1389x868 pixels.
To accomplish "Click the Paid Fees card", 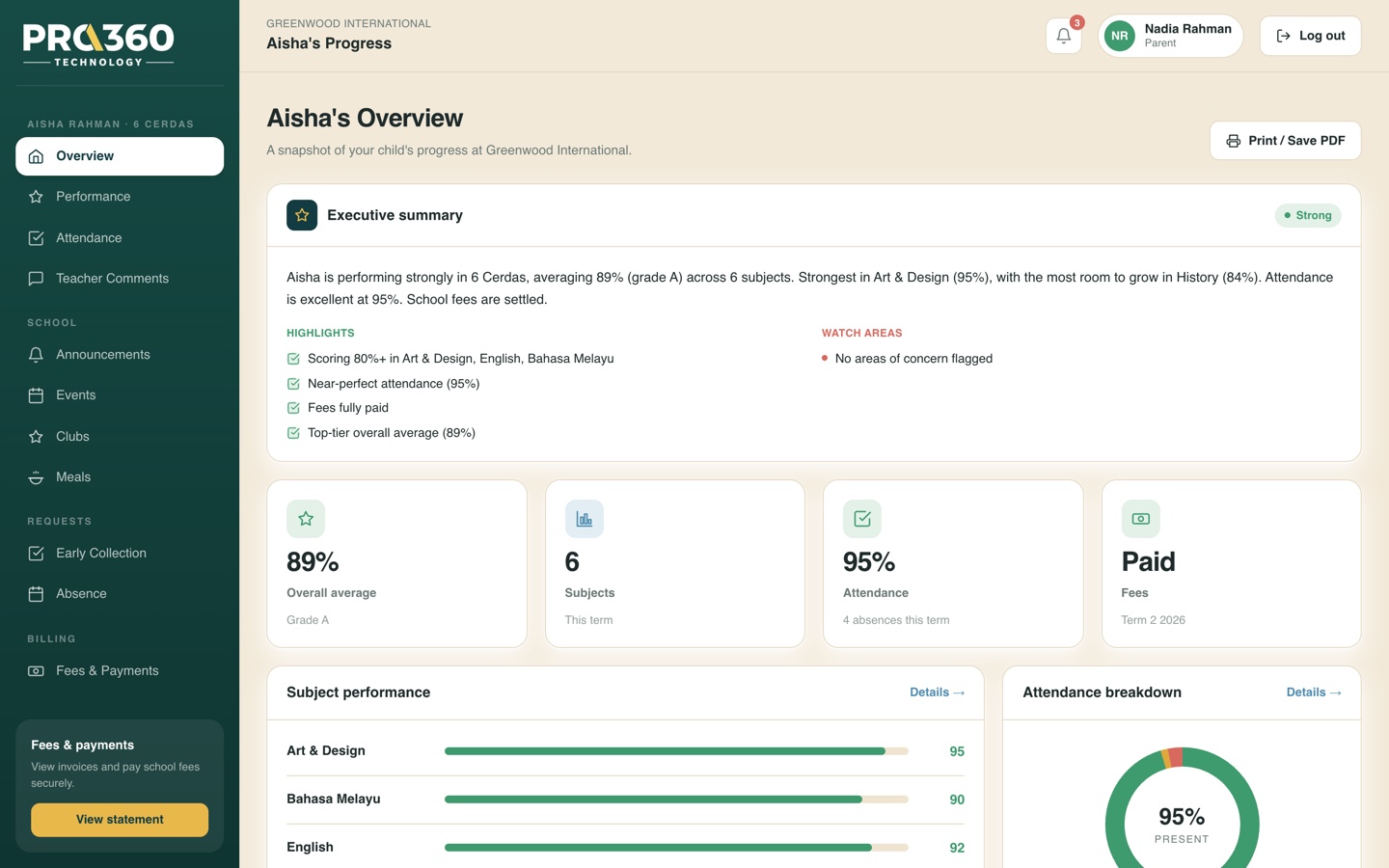I will [x=1231, y=564].
